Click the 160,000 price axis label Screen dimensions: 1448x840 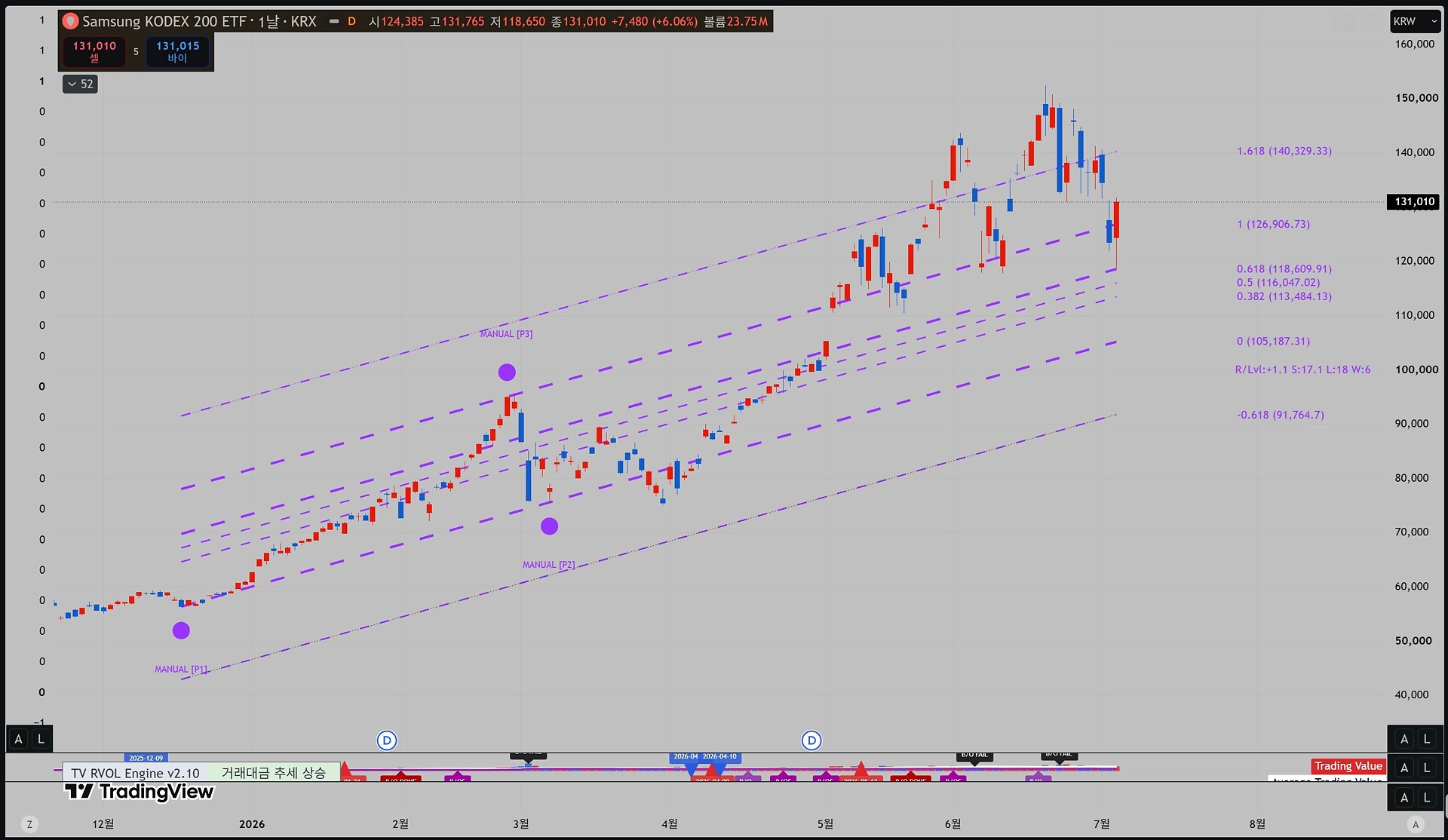pos(1415,44)
